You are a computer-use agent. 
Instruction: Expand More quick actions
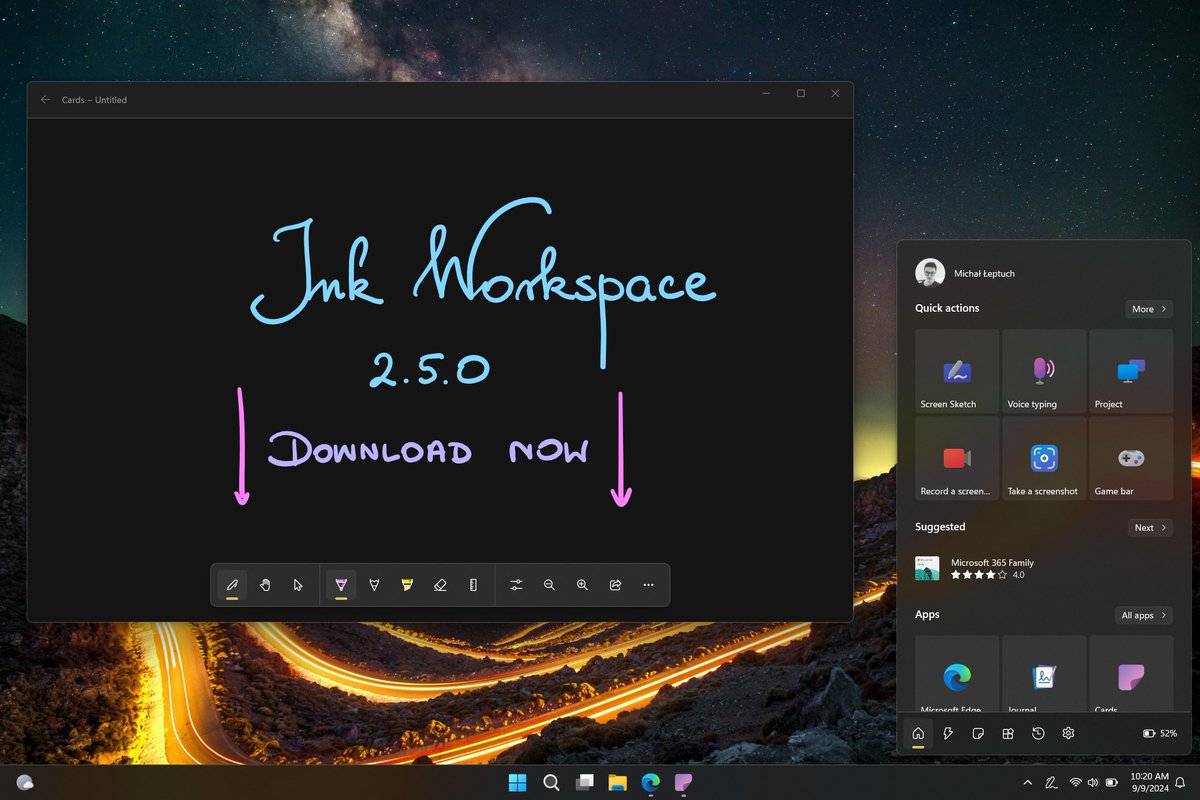[x=1149, y=309]
